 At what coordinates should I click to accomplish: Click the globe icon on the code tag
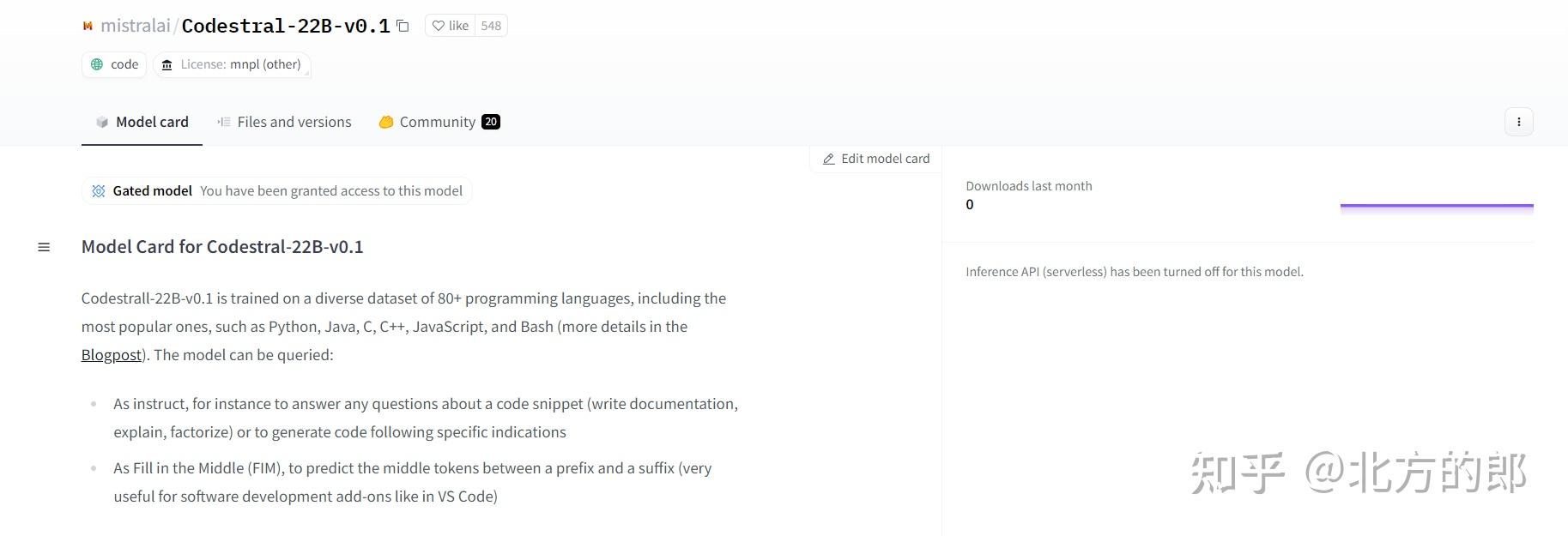(97, 64)
